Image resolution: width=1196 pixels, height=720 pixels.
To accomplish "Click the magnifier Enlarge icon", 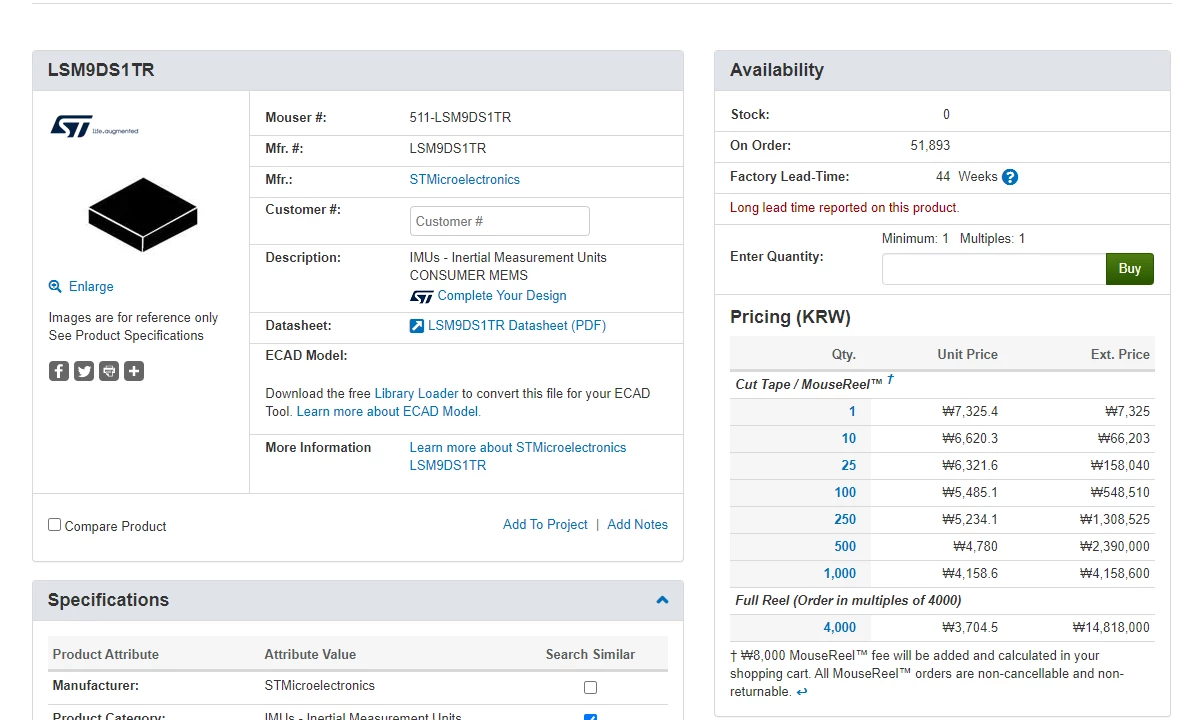I will (55, 286).
